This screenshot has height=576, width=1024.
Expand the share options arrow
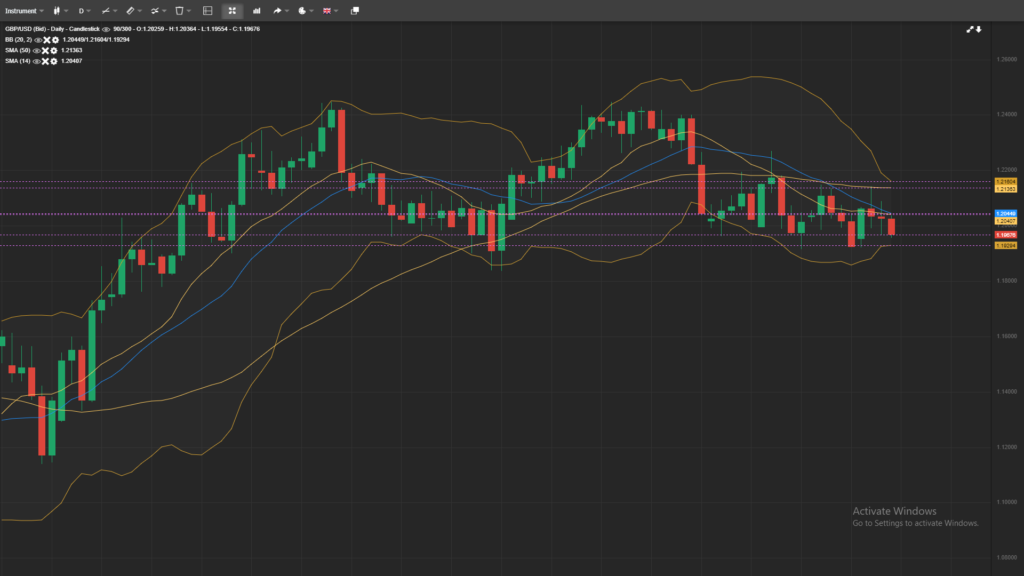(x=287, y=11)
